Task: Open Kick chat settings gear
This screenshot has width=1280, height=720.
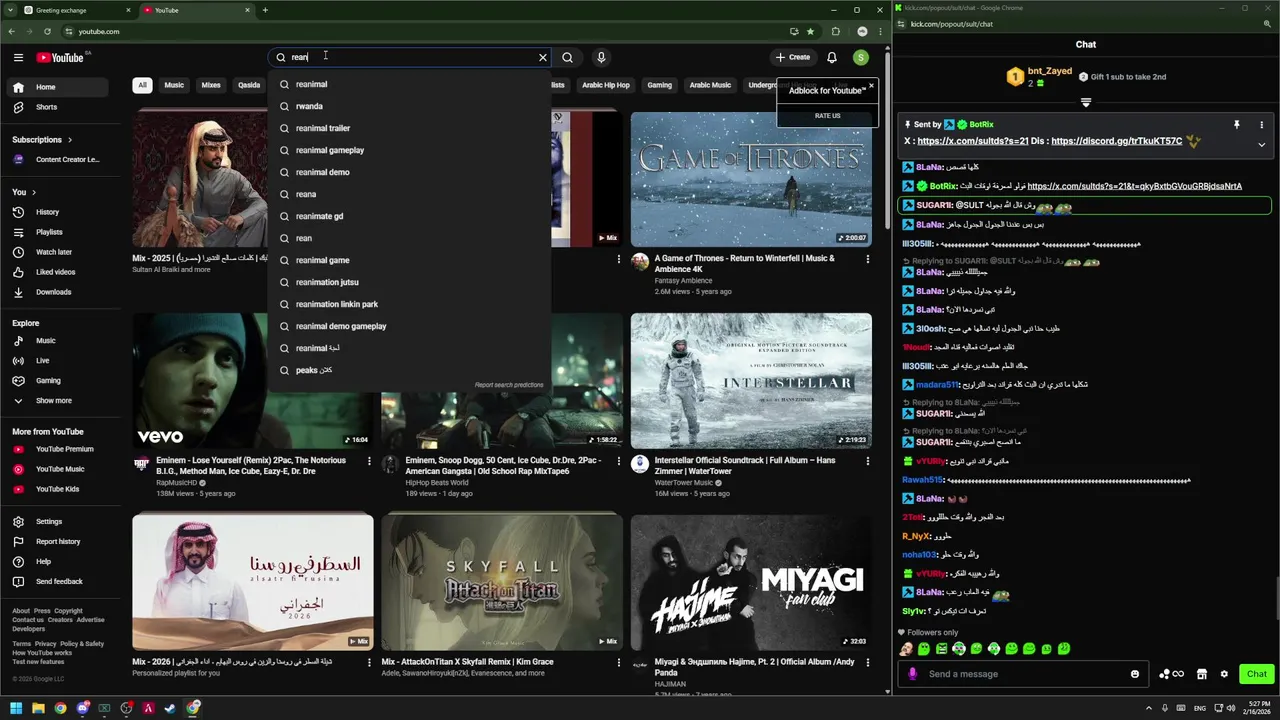Action: [1224, 674]
